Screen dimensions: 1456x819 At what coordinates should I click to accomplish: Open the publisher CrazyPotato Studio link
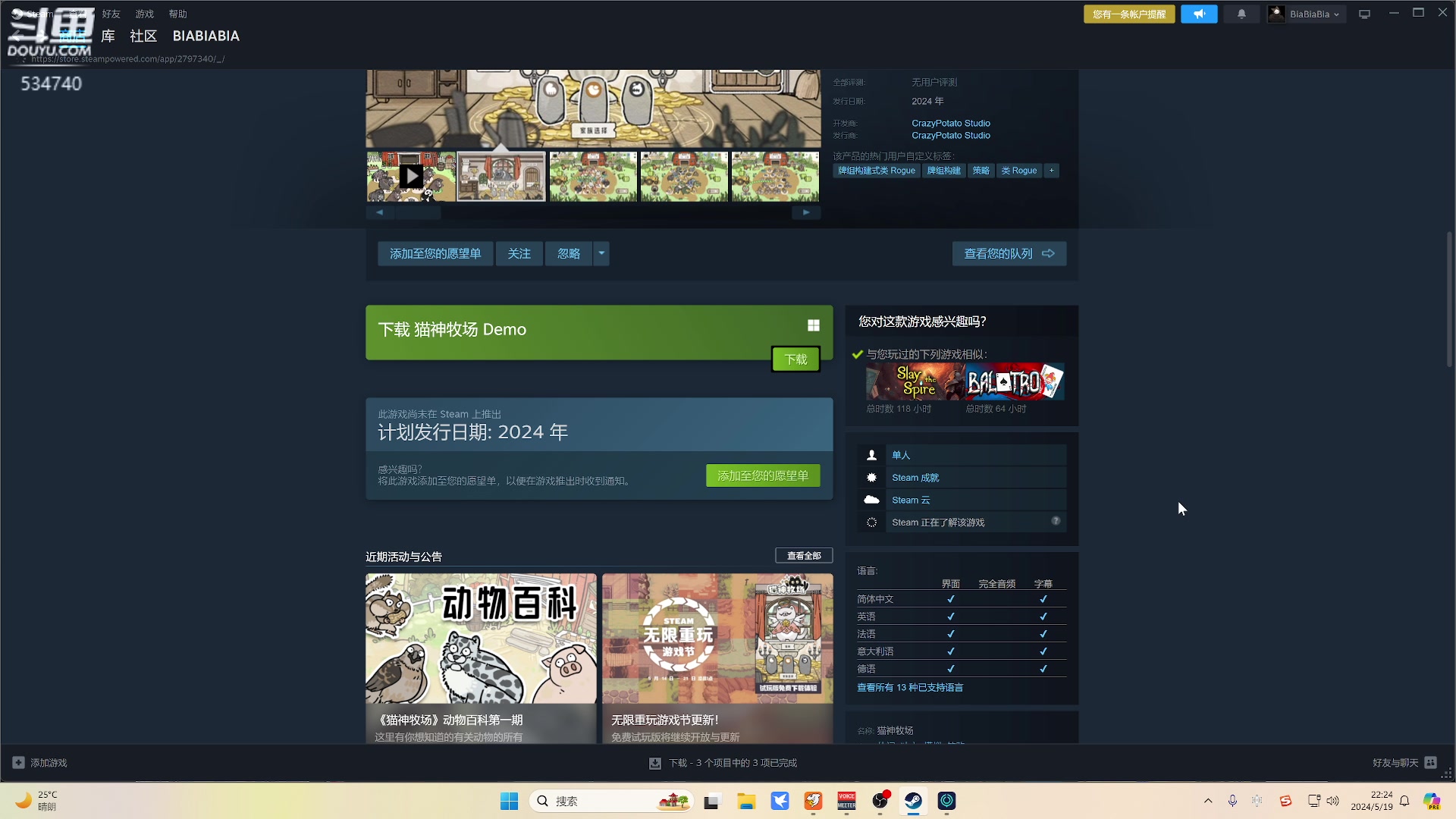951,136
